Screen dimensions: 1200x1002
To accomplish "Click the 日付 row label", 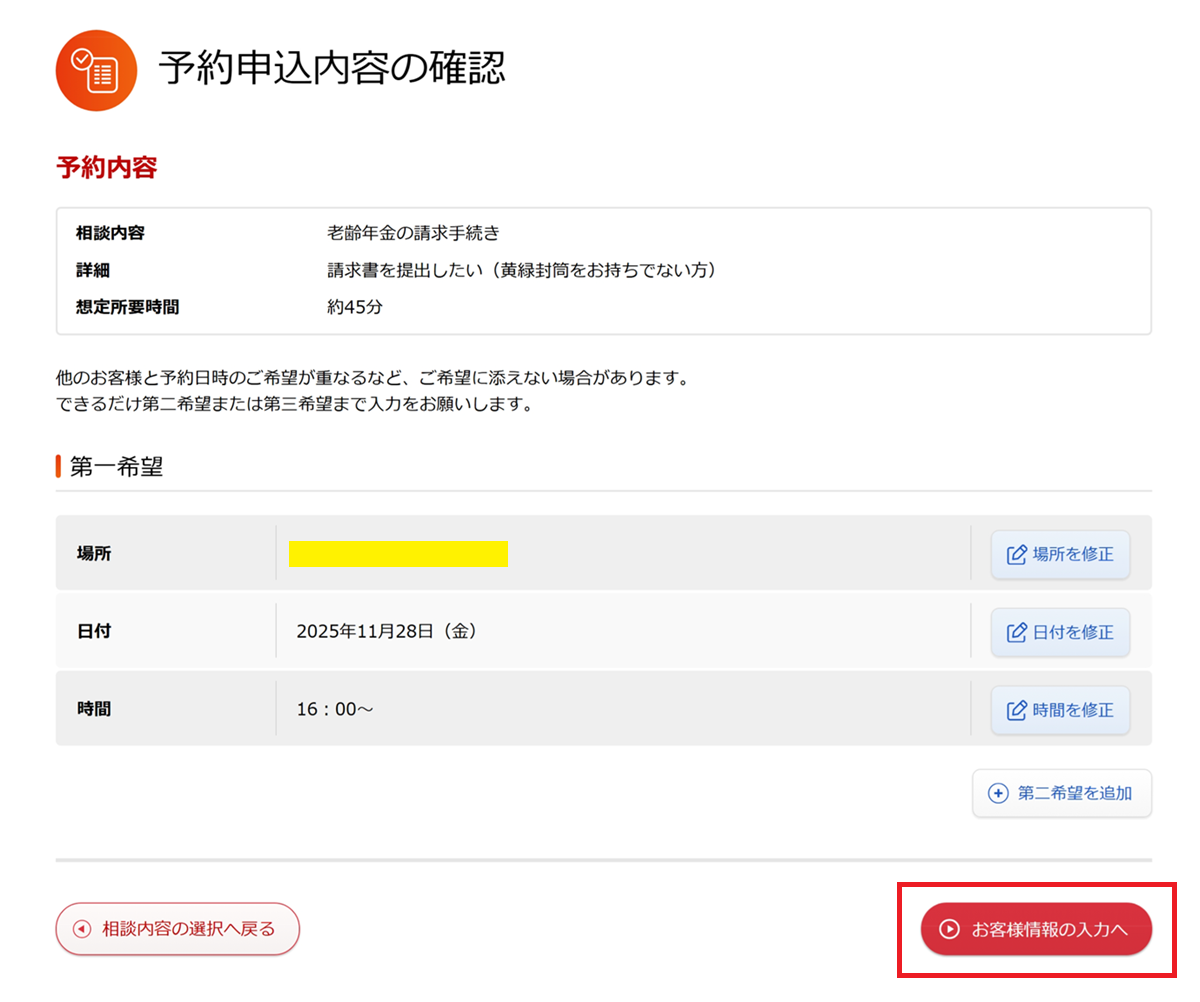I will [x=94, y=632].
